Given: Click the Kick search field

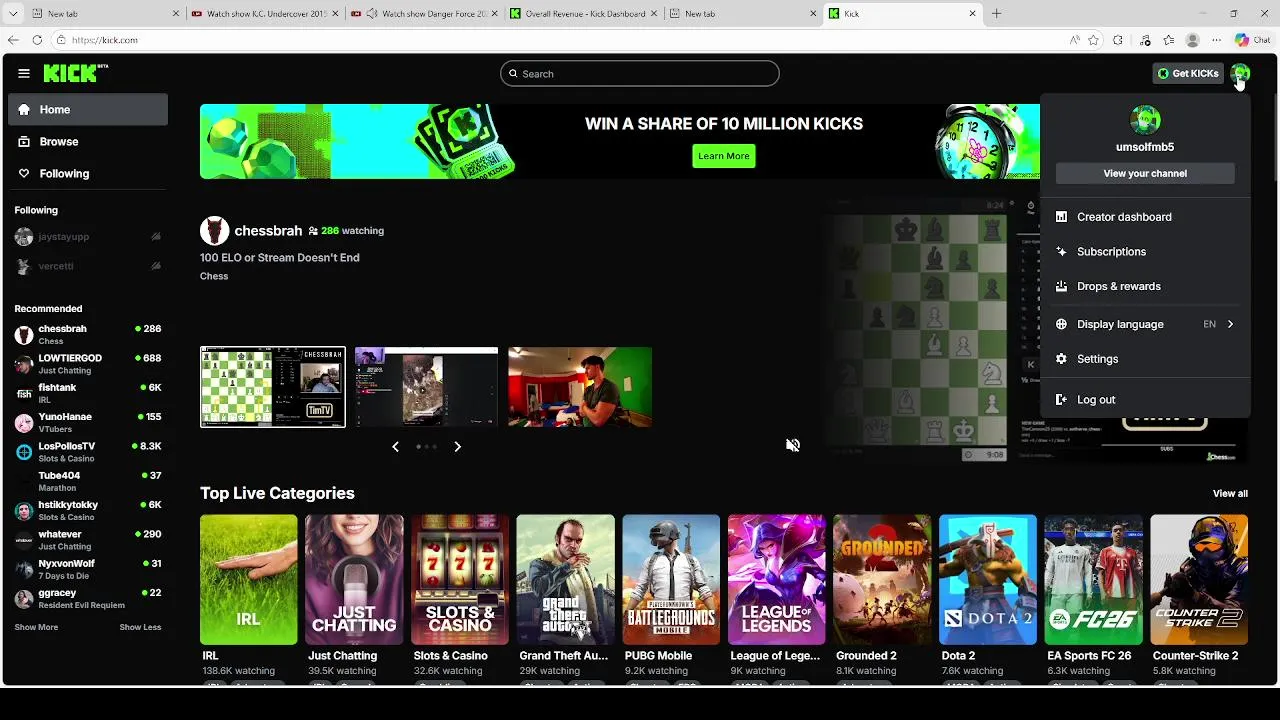Looking at the screenshot, I should (640, 74).
